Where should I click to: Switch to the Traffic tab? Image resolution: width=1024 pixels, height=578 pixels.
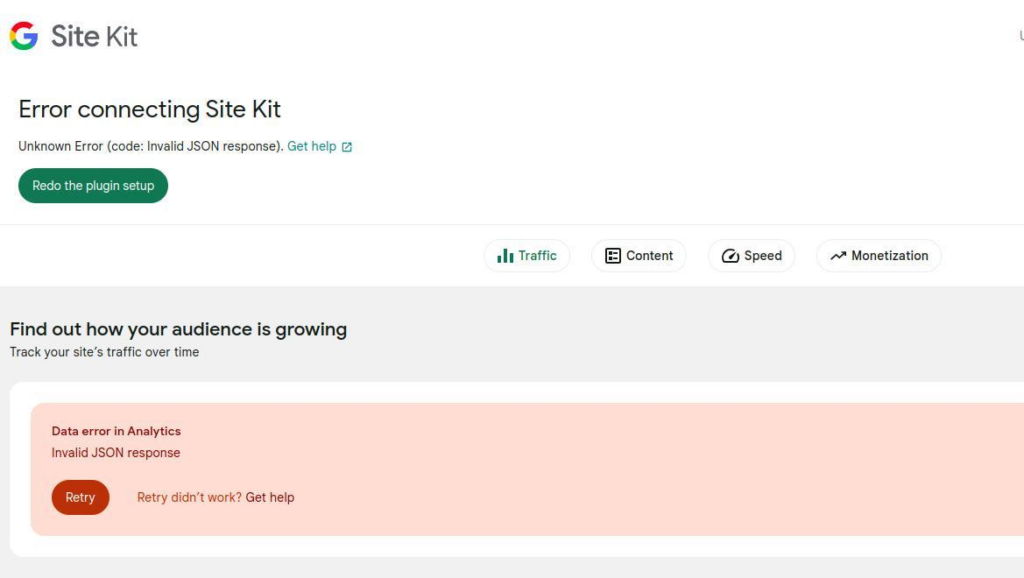click(527, 255)
